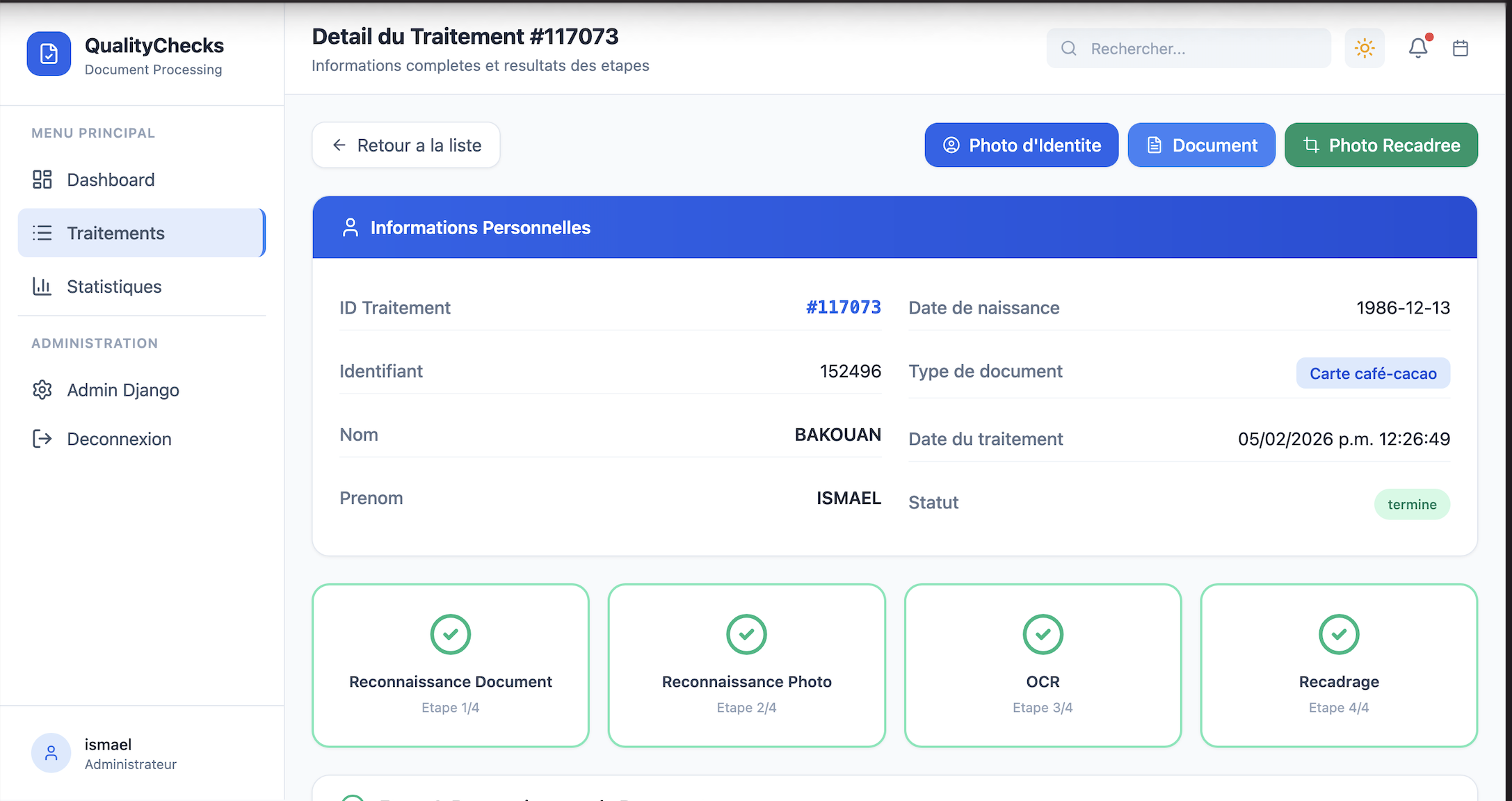This screenshot has height=801, width=1512.
Task: Click the Reconnaissance Document checkmark icon
Action: (x=451, y=634)
